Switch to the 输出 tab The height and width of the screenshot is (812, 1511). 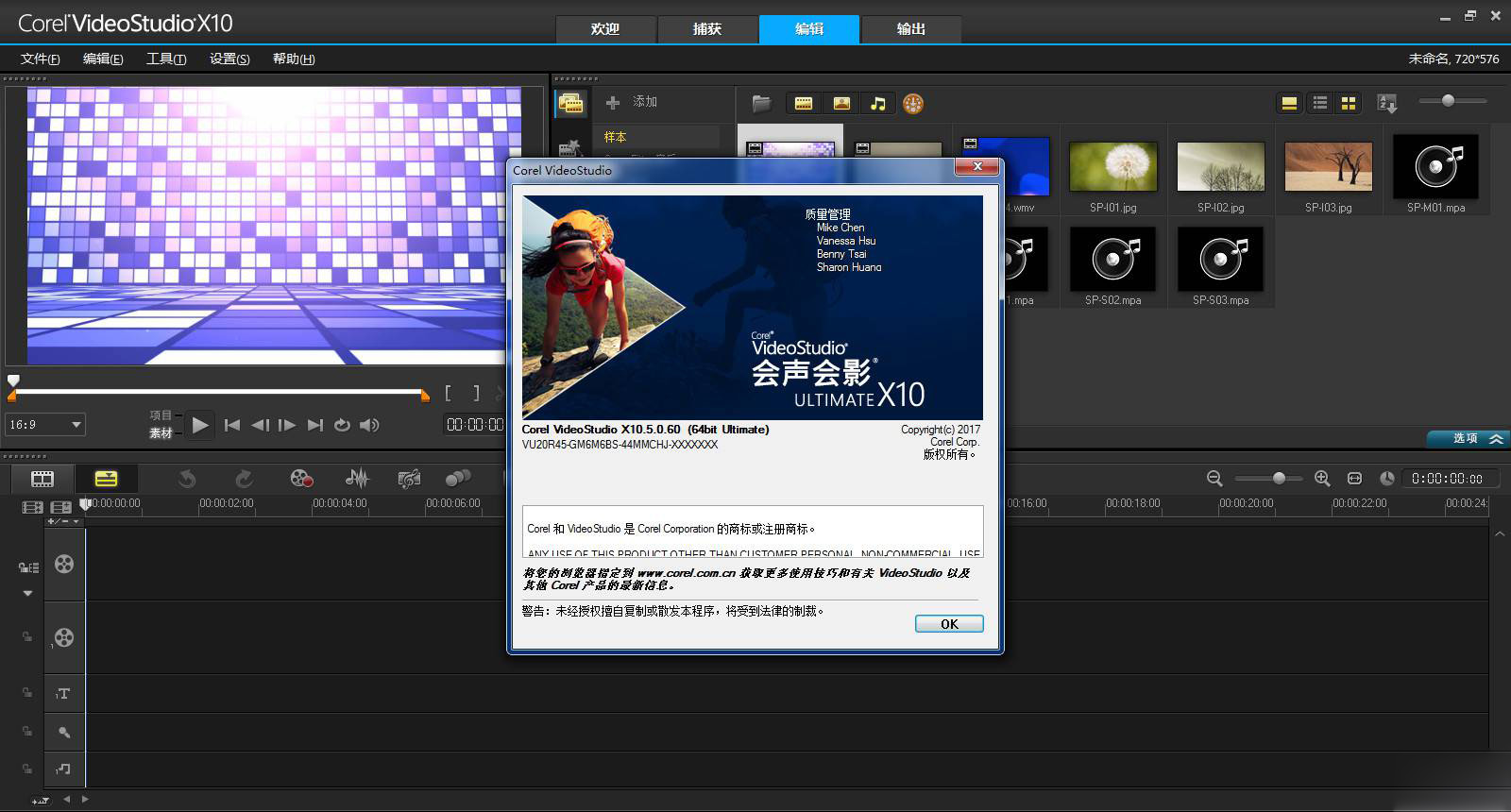pos(911,29)
